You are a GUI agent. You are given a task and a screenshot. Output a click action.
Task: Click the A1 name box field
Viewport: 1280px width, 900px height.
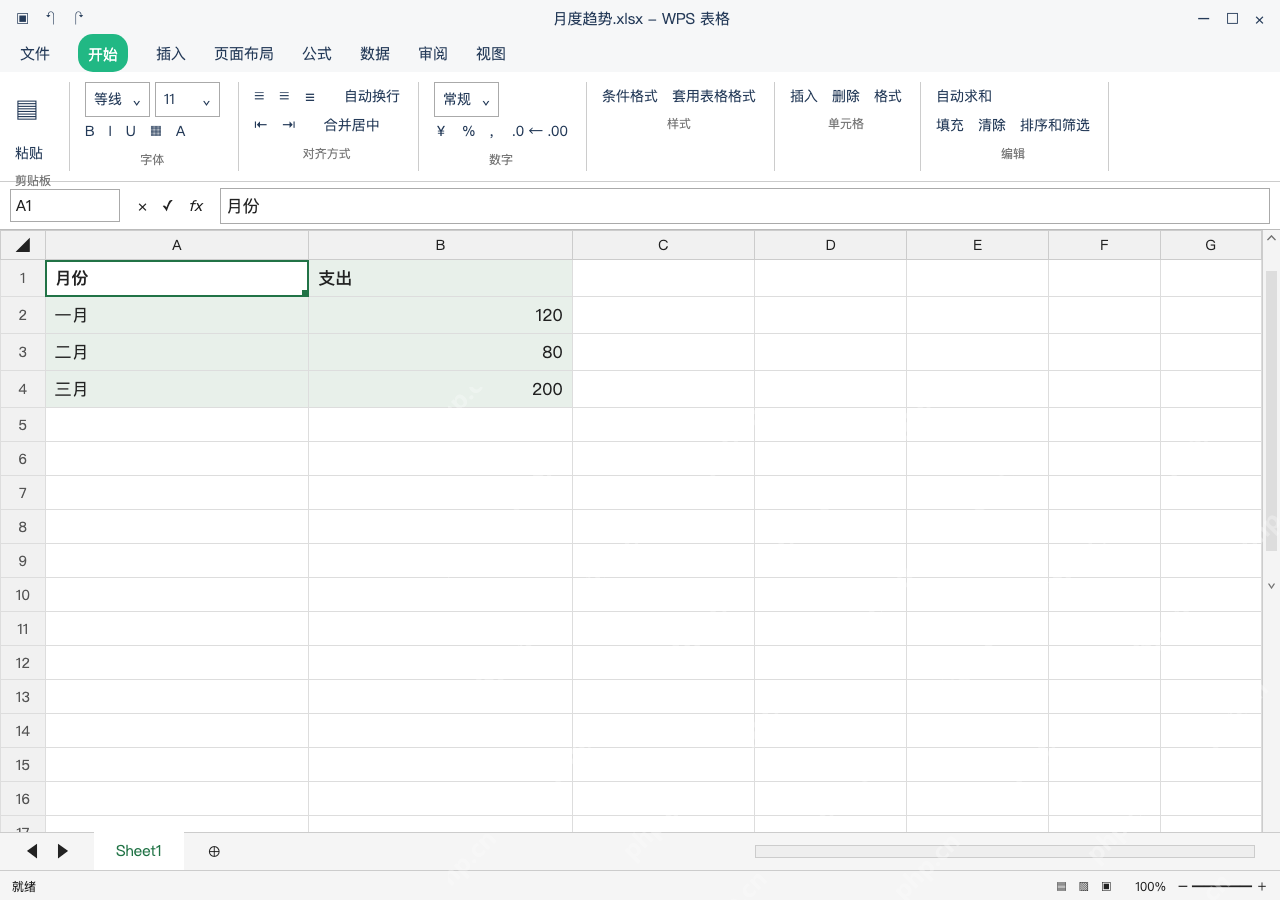point(65,206)
